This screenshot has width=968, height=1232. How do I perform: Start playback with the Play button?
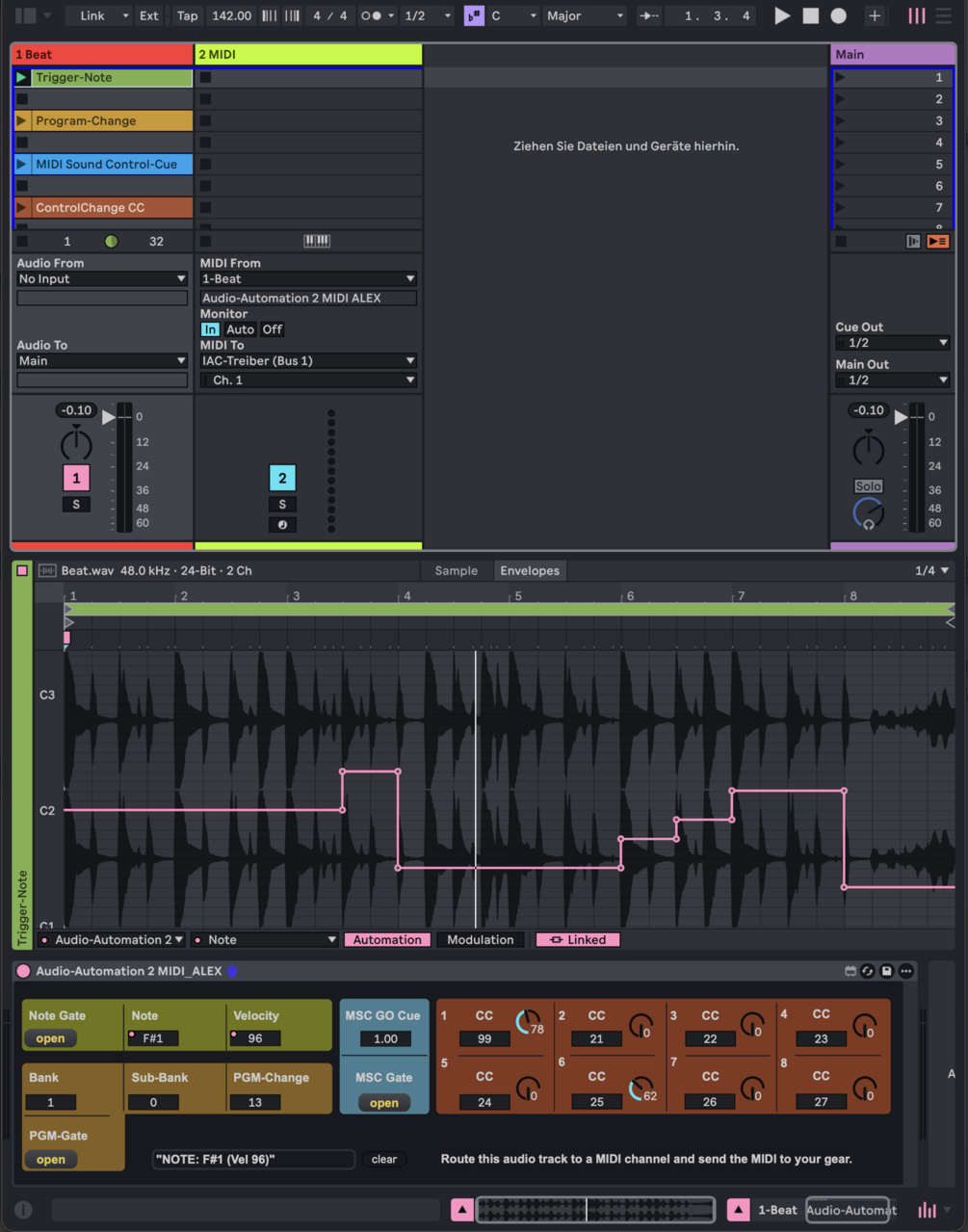tap(782, 15)
